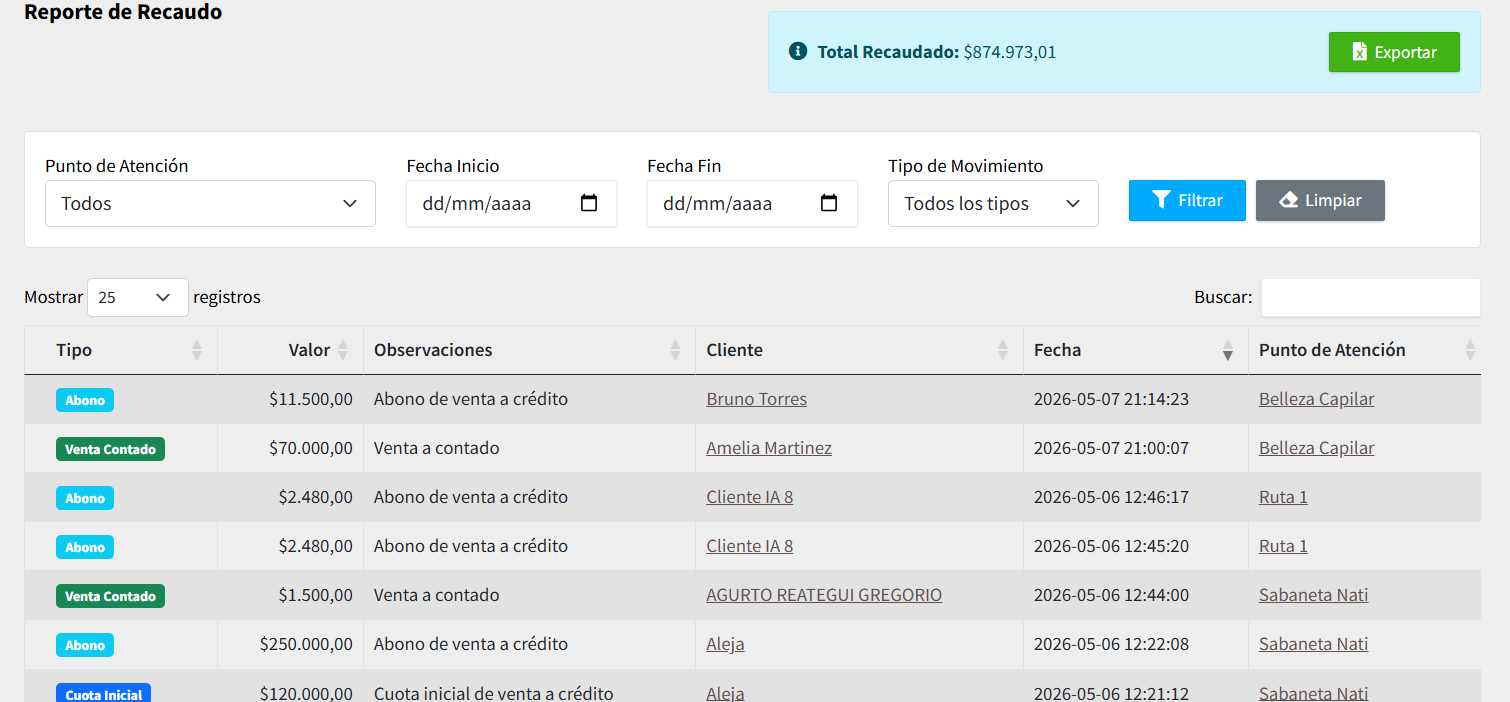Screen dimensions: 1510x702
Task: Apply filters with Filtrar button
Action: tap(1187, 200)
